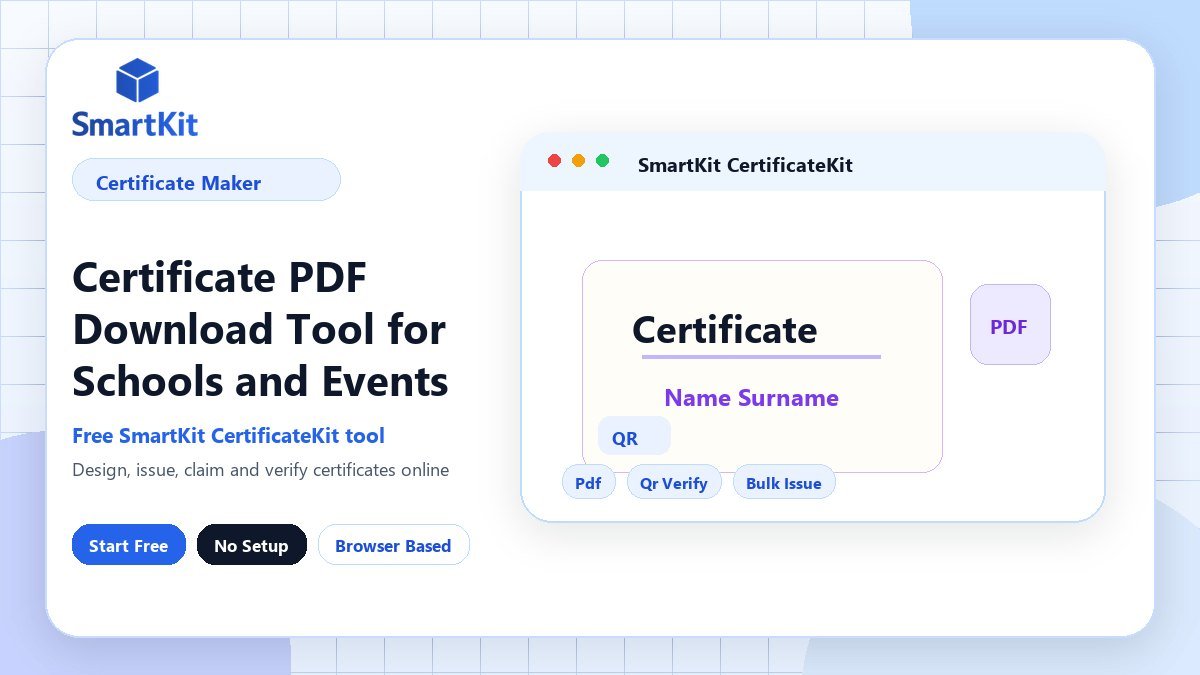Click the Start Free button
This screenshot has width=1200, height=675.
(129, 545)
